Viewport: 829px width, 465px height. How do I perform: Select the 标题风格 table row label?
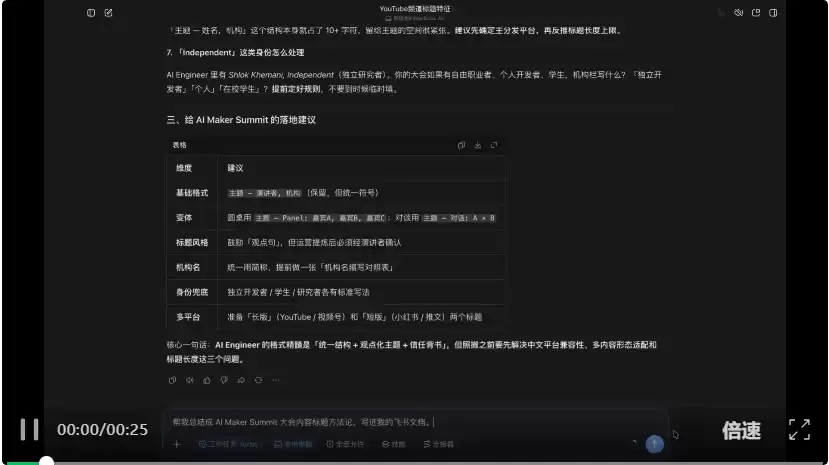(x=192, y=243)
